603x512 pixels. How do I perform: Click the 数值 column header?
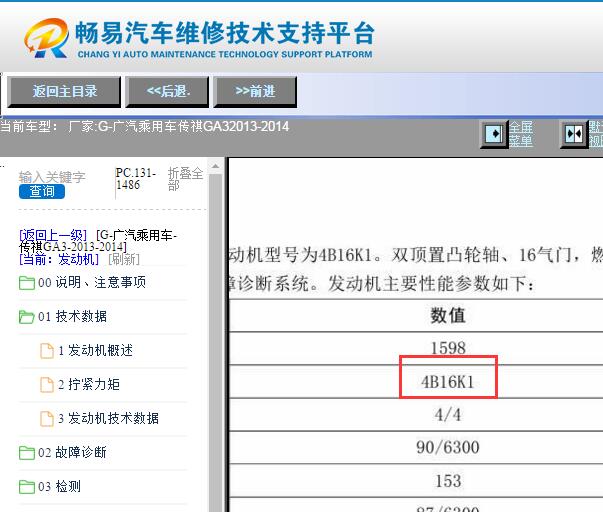point(448,315)
